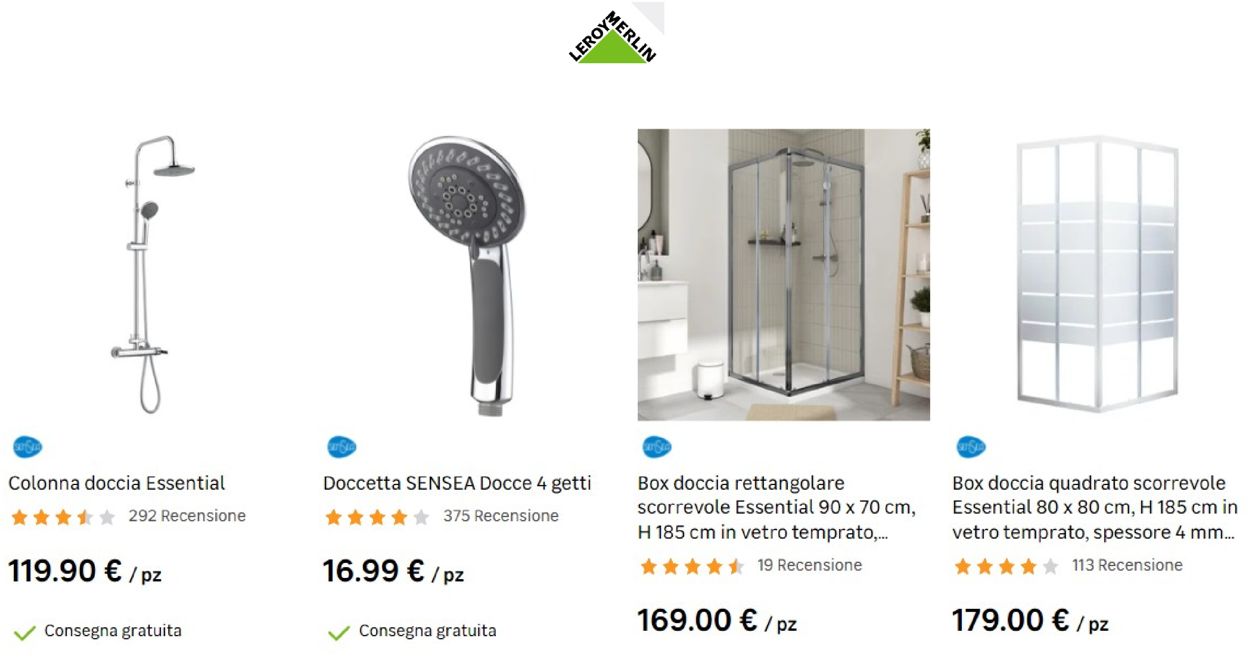
Task: Open Box doccia quadrato scorrevole Essential title
Action: (x=1095, y=508)
